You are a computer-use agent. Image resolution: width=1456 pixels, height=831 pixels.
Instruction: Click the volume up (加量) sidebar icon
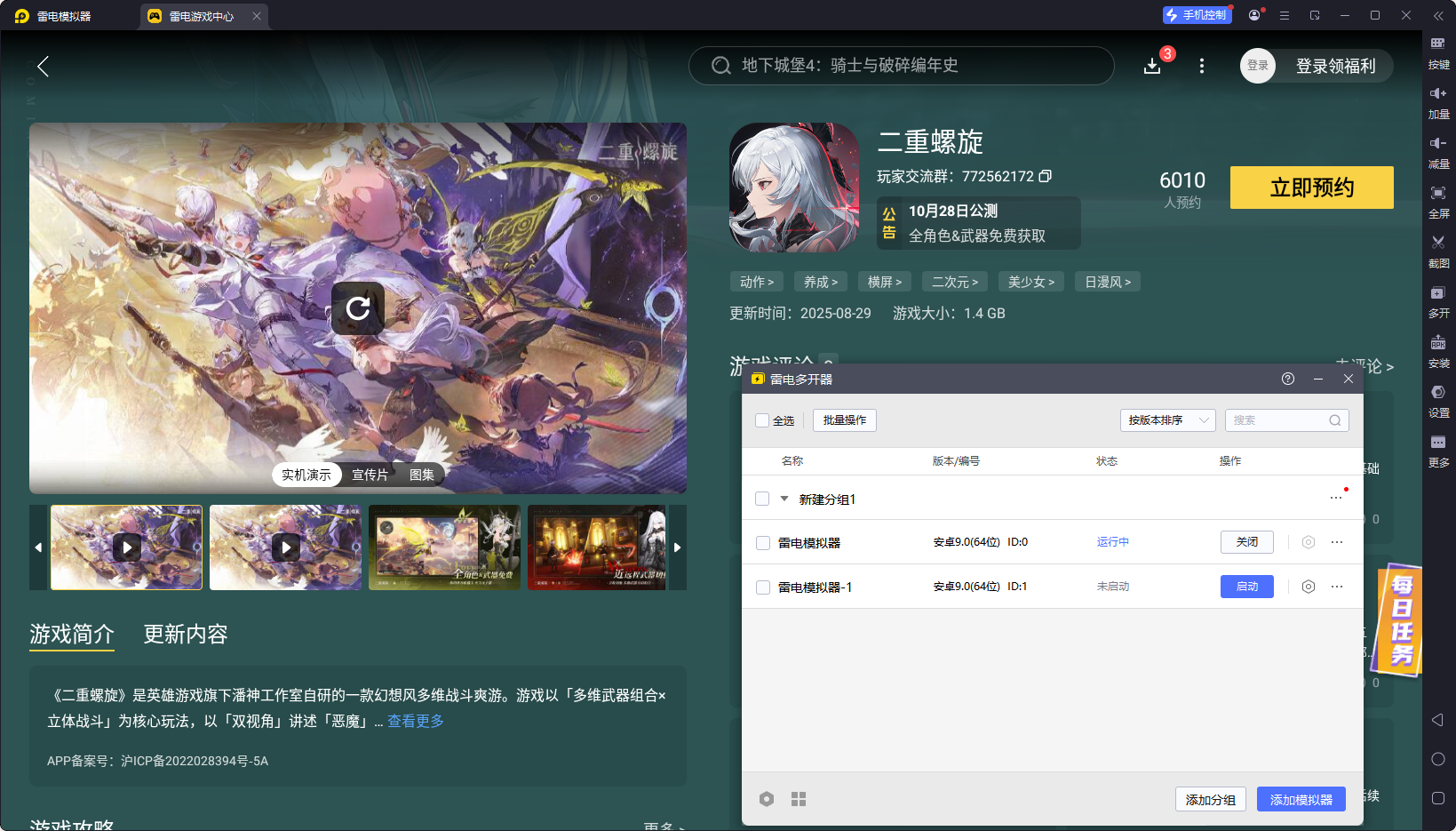click(x=1439, y=102)
